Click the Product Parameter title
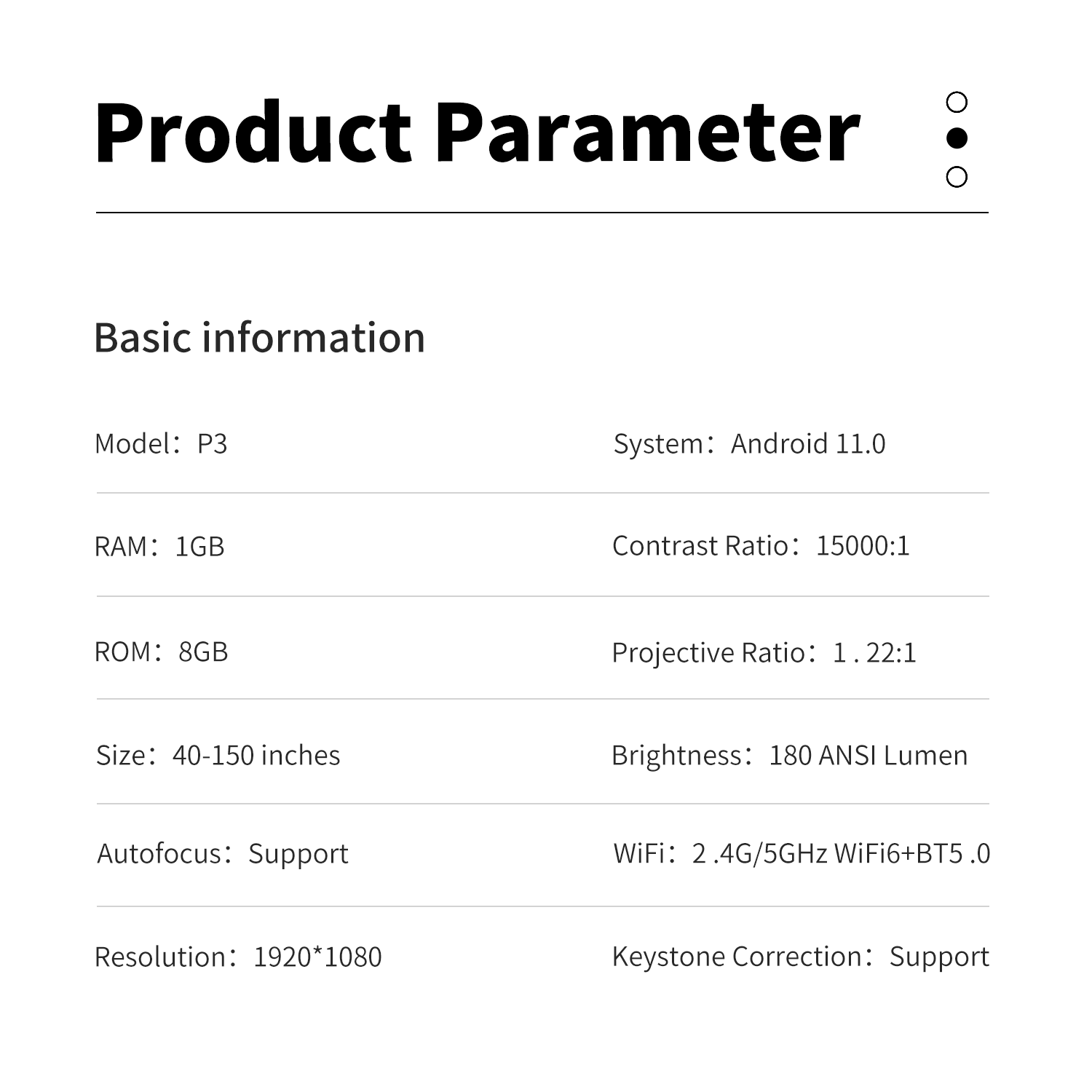This screenshot has height=1092, width=1092. click(477, 133)
